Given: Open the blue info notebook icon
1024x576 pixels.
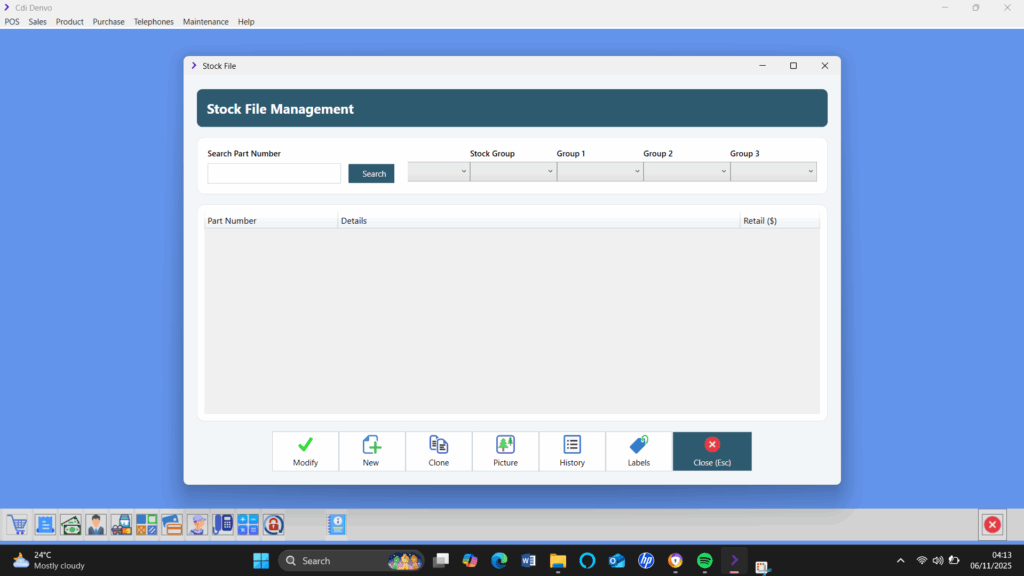Looking at the screenshot, I should 336,524.
